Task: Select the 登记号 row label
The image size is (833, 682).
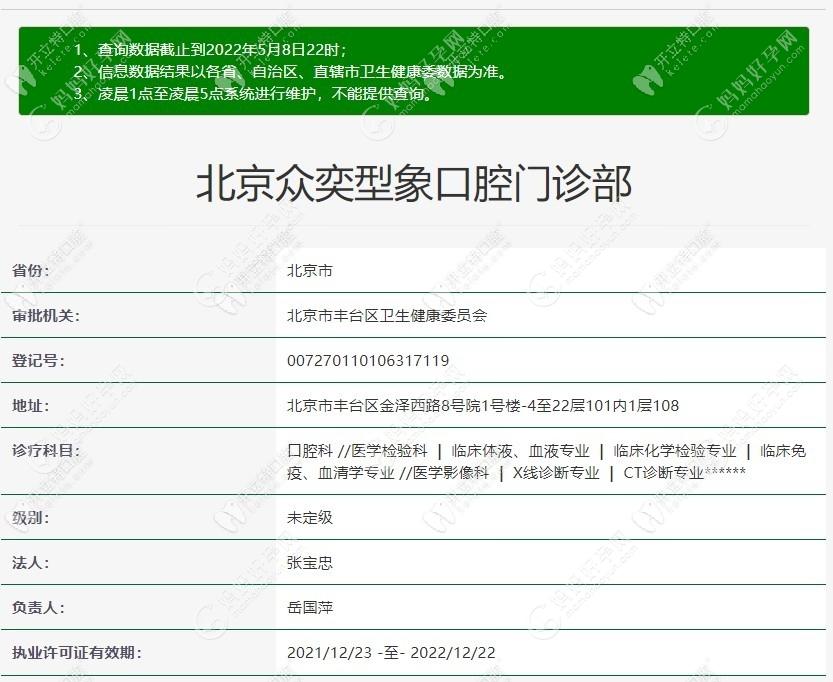Action: pos(37,360)
